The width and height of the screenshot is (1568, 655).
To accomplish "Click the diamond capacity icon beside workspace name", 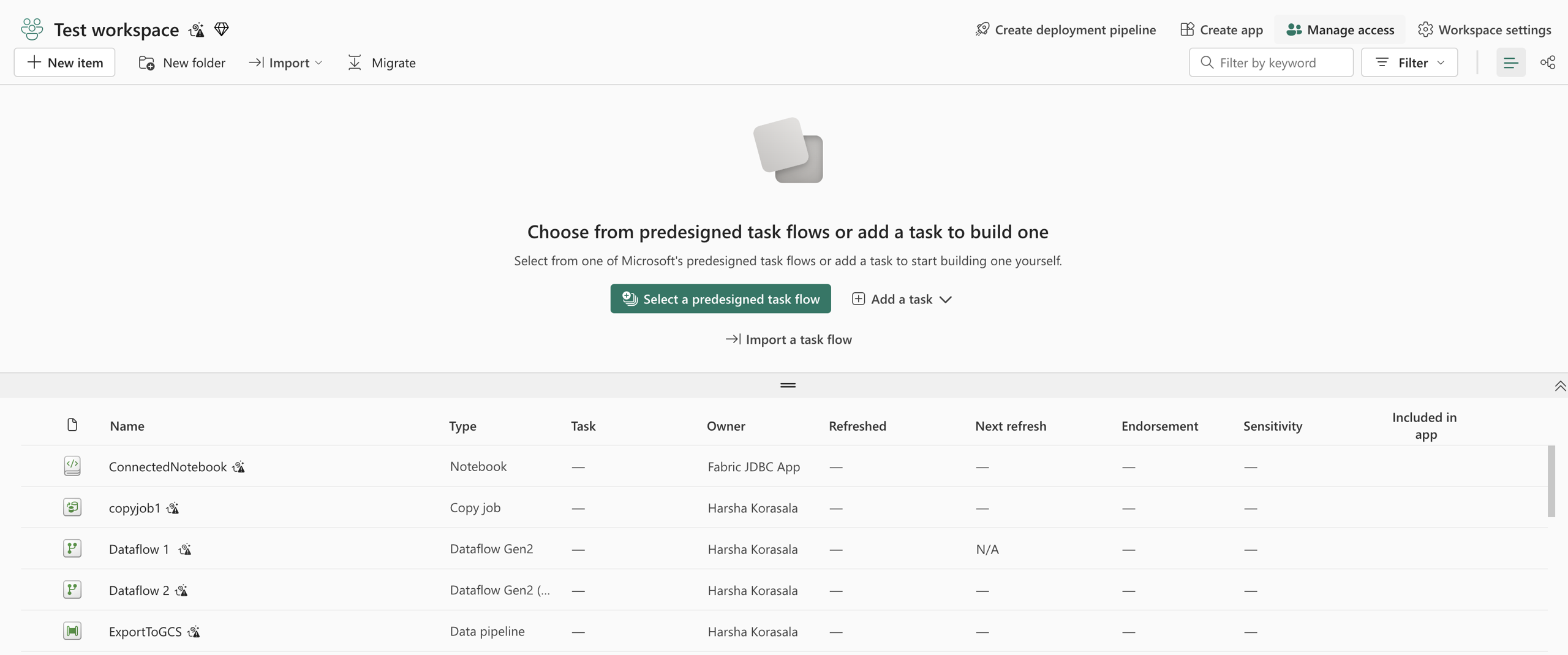I will [222, 29].
